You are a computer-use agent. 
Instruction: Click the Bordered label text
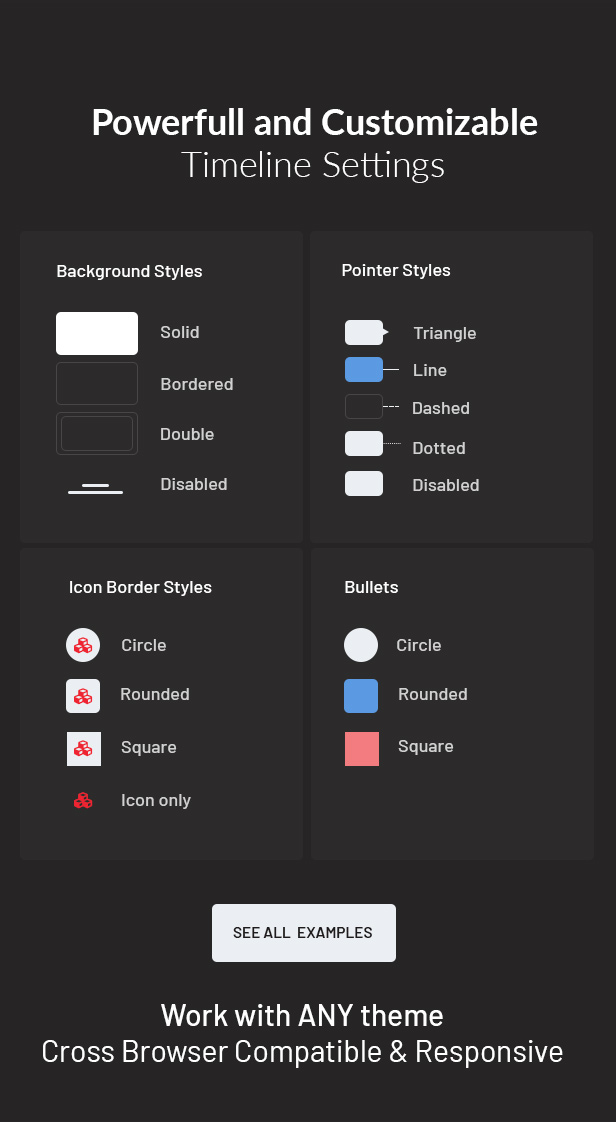(x=197, y=384)
